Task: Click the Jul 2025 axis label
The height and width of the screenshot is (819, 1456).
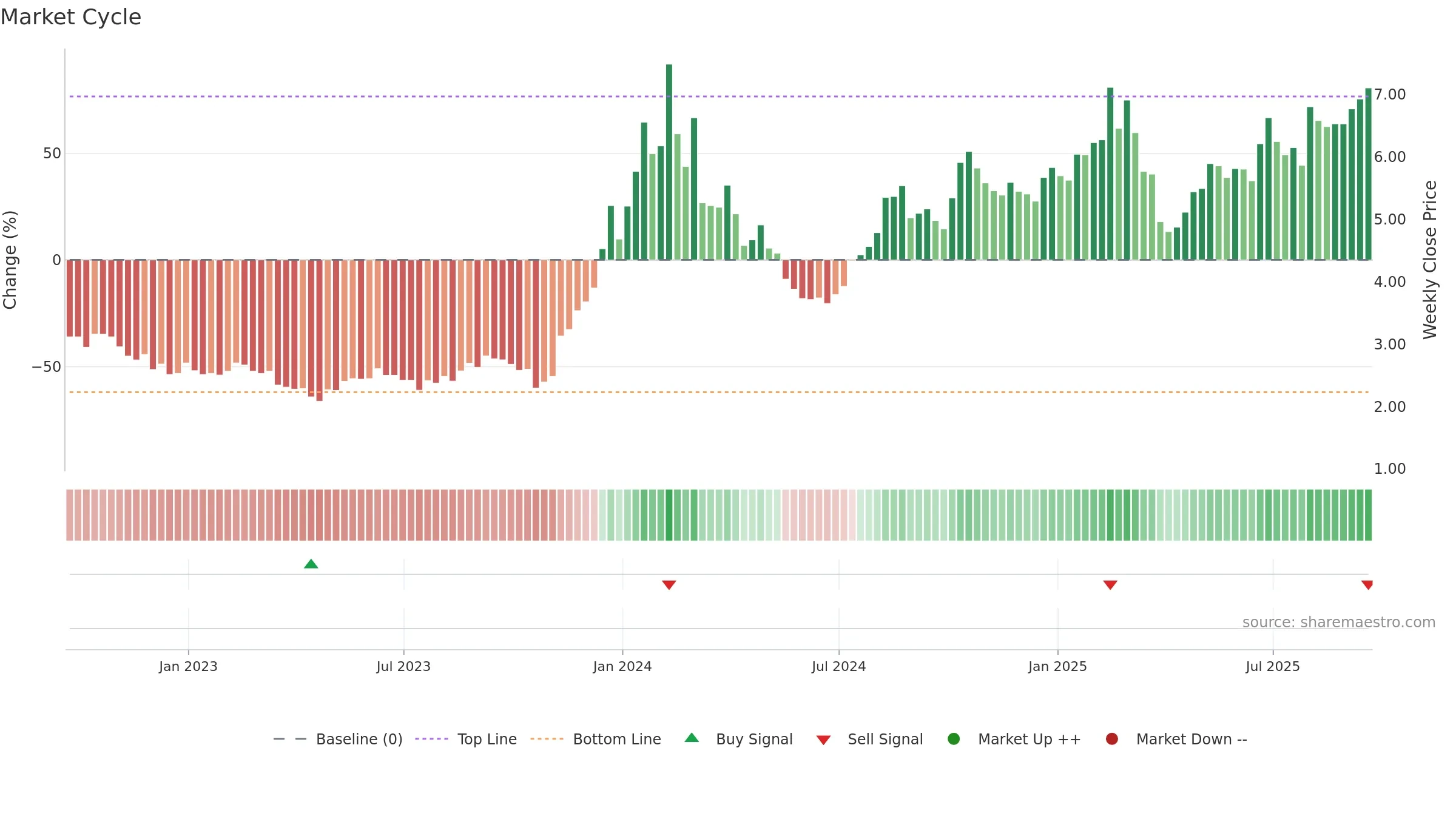Action: pos(1273,667)
